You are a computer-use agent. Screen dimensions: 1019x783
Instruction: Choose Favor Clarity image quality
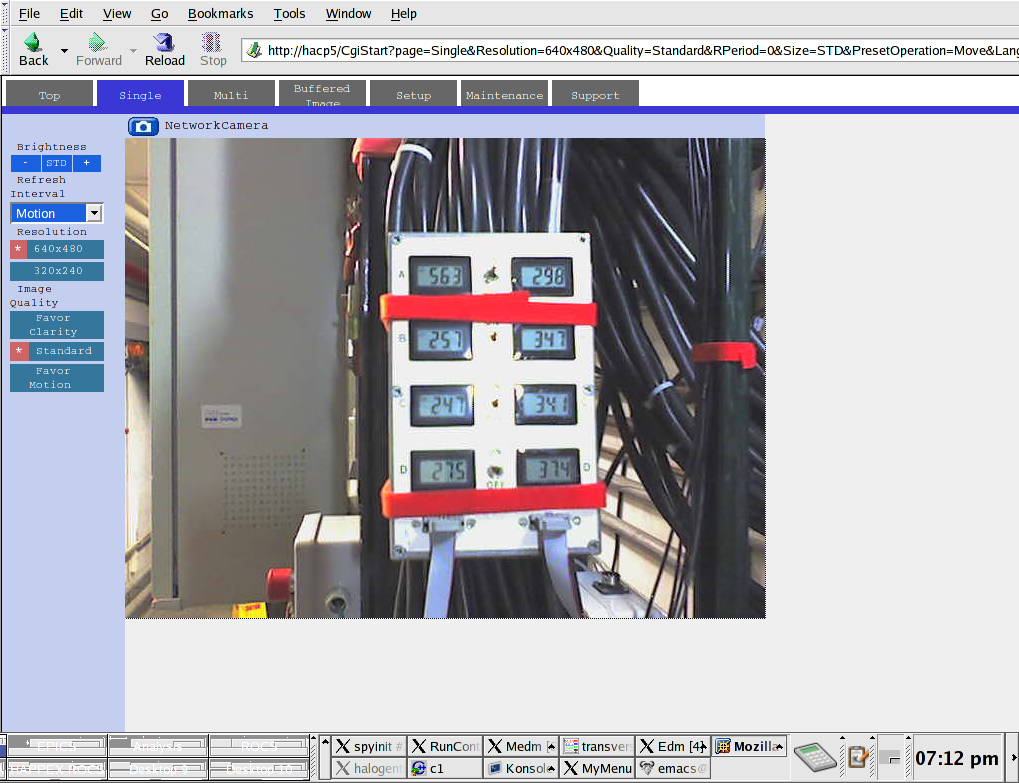(x=57, y=325)
